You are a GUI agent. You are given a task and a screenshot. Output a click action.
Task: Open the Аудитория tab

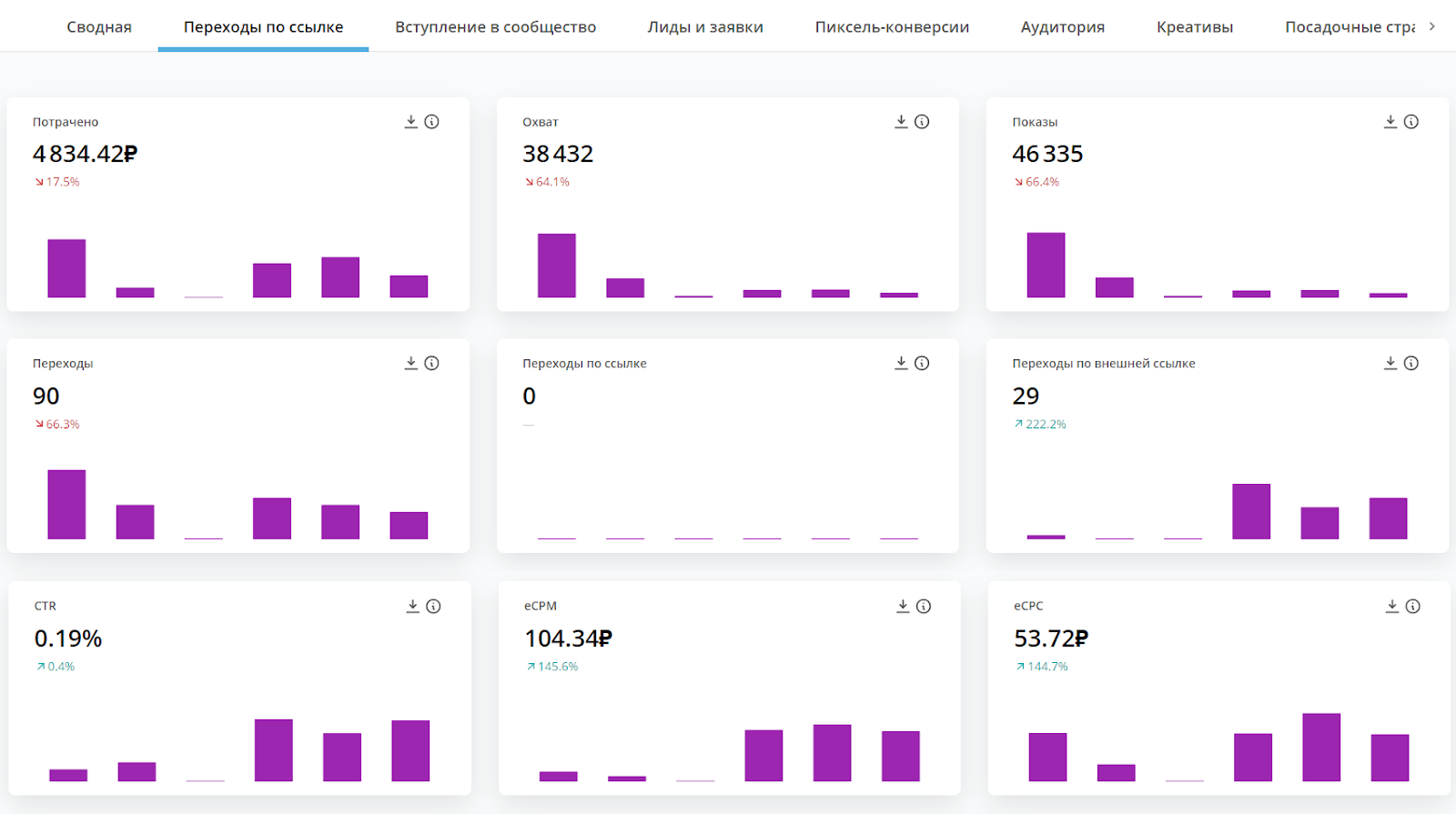(x=1062, y=27)
